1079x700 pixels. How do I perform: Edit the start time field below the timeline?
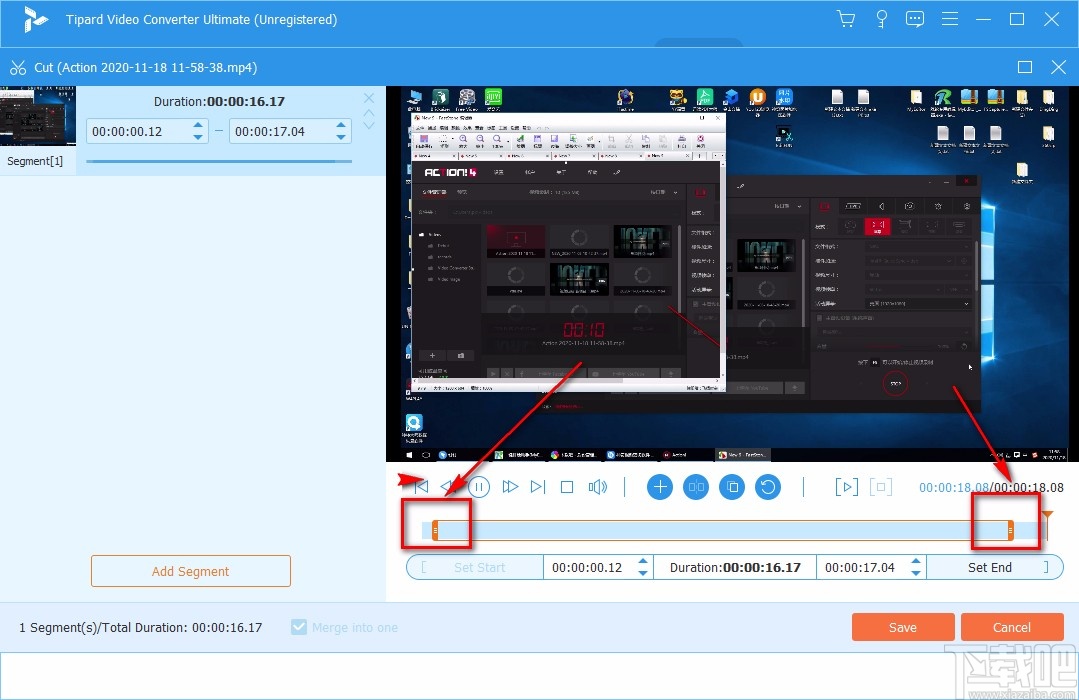click(x=588, y=567)
